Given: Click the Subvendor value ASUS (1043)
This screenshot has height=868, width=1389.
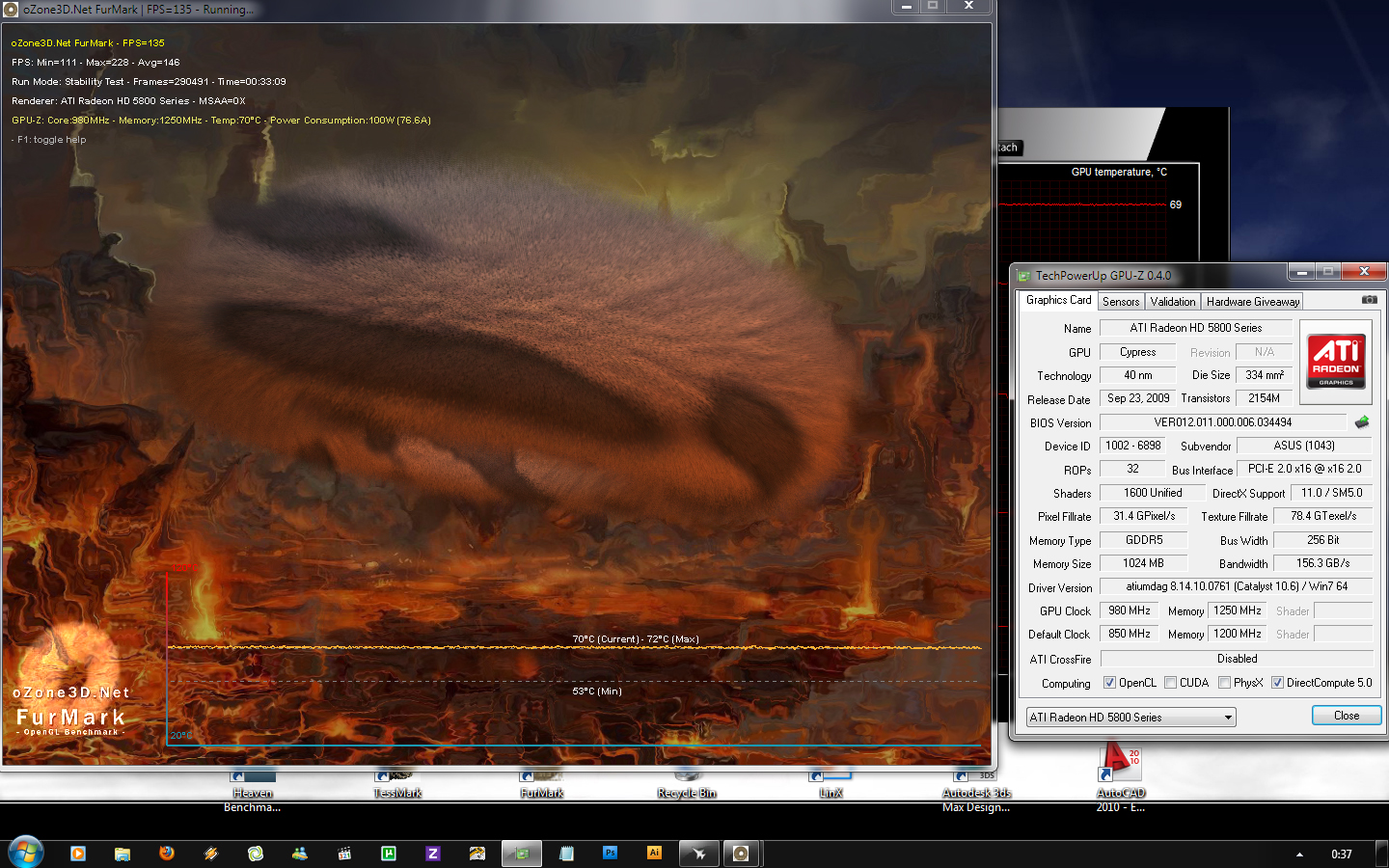Looking at the screenshot, I should [x=1304, y=446].
